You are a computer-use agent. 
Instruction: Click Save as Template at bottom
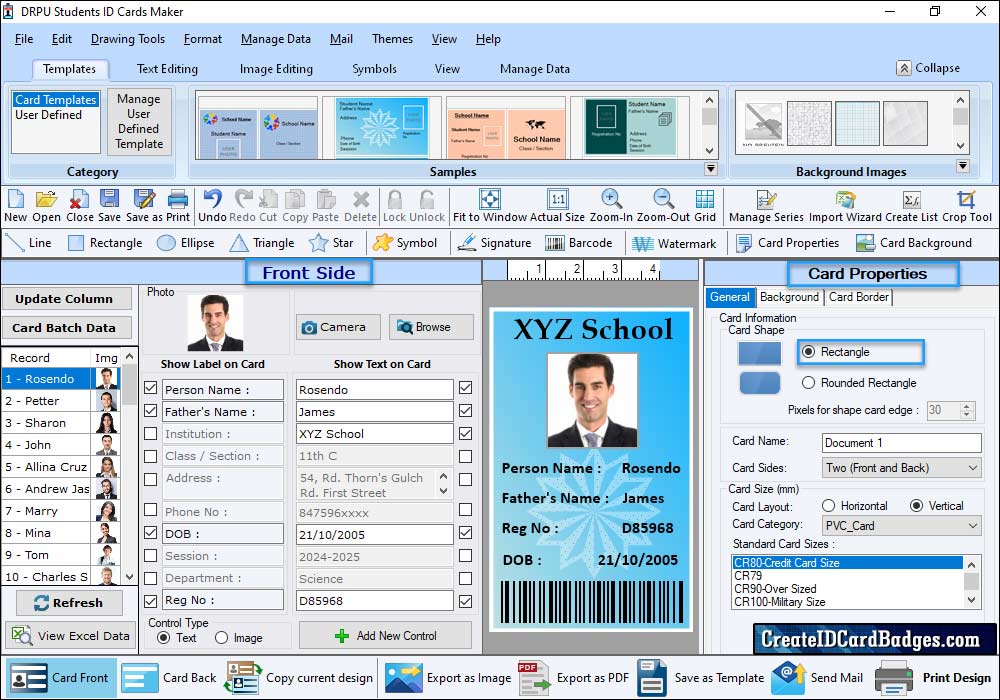[700, 678]
